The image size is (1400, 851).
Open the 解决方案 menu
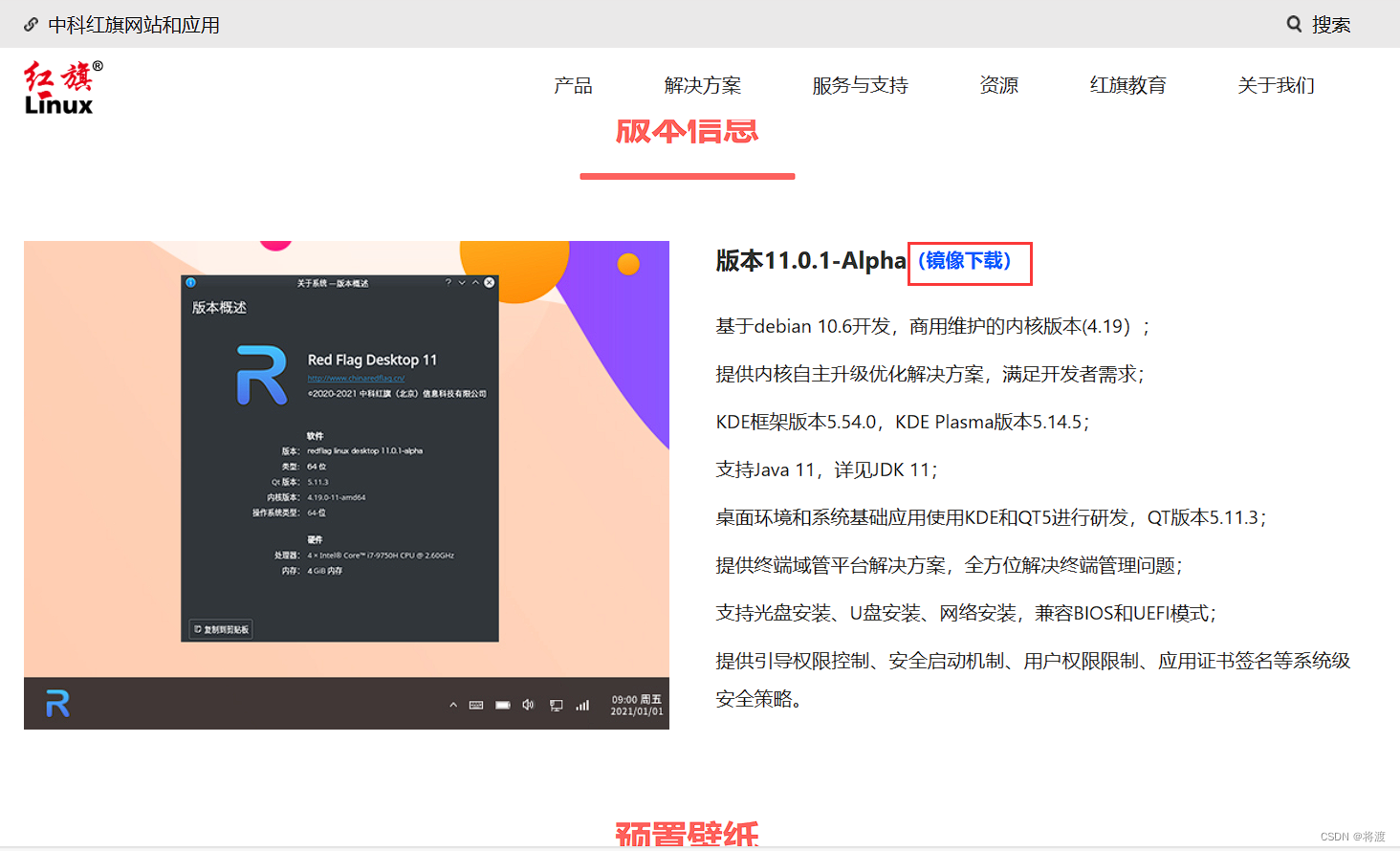point(703,85)
